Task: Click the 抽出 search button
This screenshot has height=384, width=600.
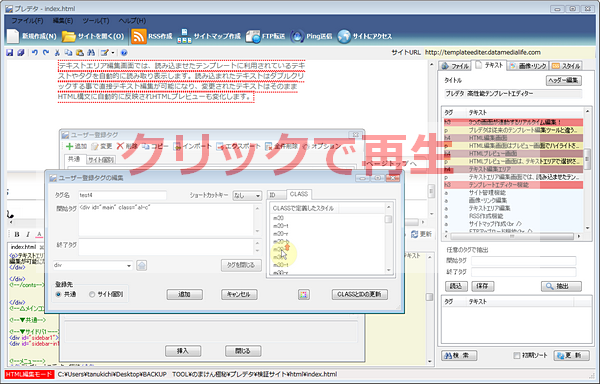Action: click(x=561, y=286)
